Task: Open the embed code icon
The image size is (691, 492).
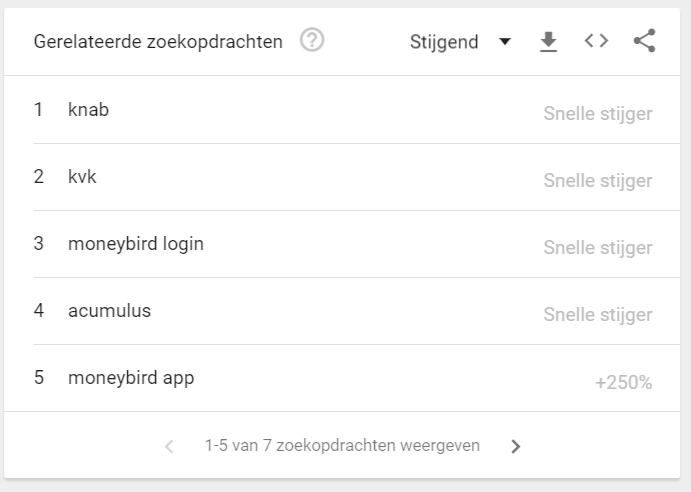Action: point(596,41)
